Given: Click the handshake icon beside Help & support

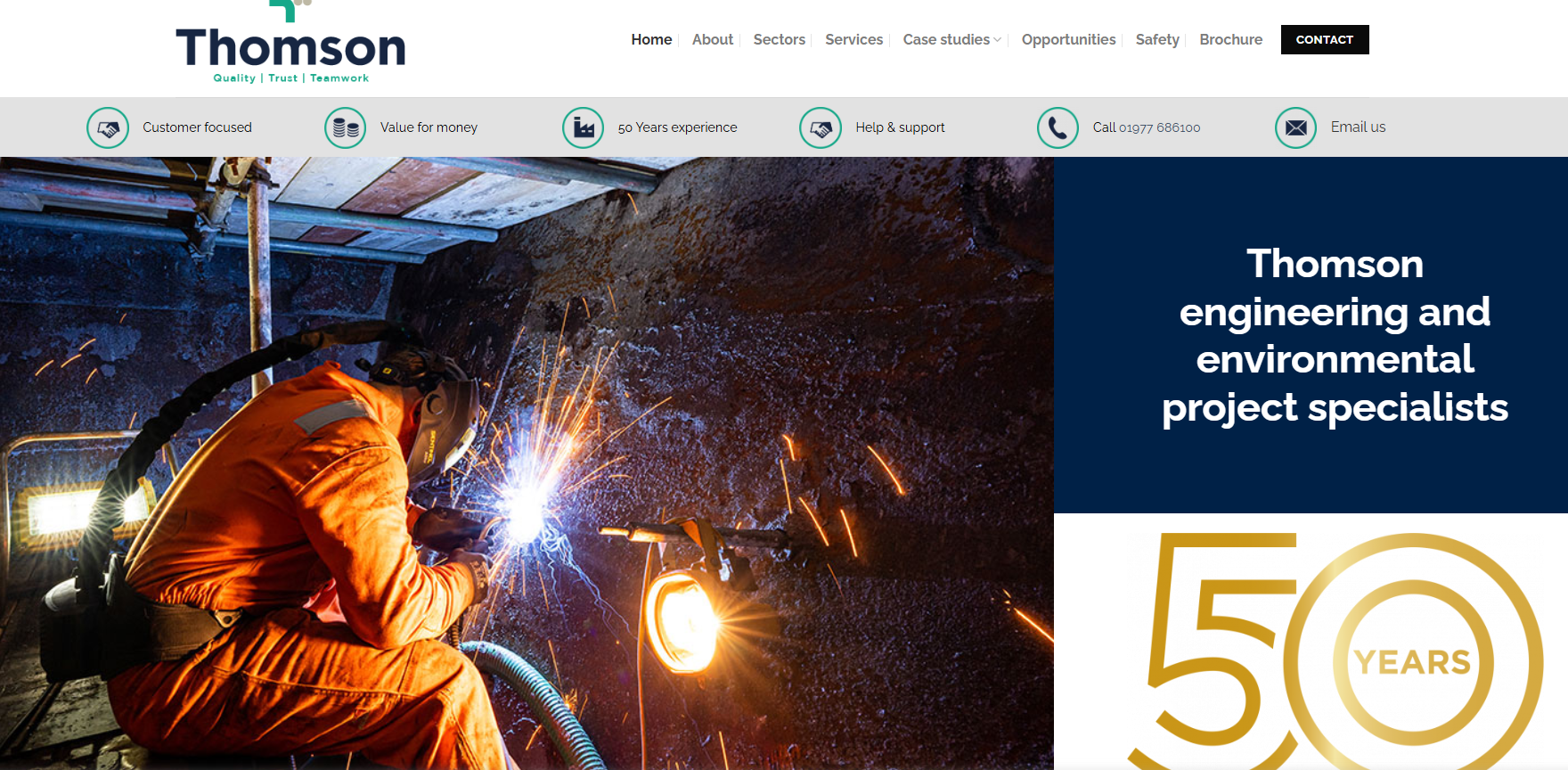Looking at the screenshot, I should tap(821, 128).
